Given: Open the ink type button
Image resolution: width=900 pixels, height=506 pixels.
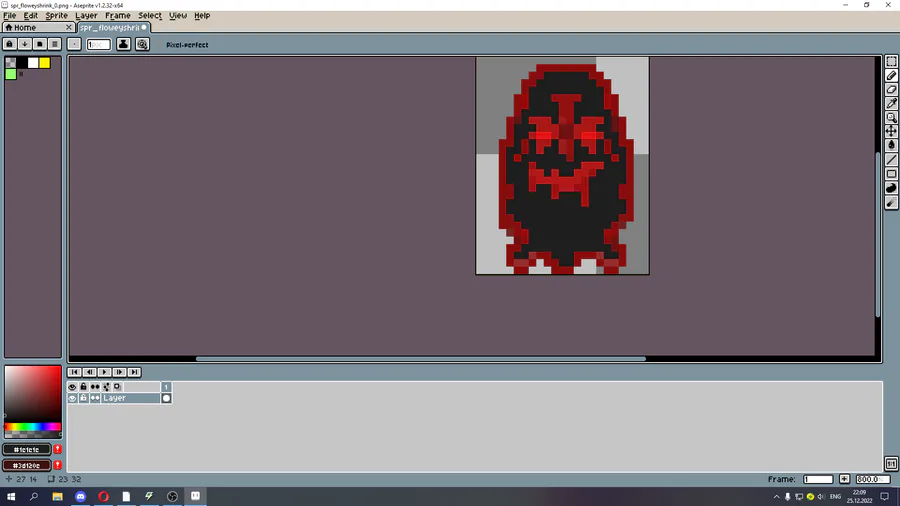Looking at the screenshot, I should coord(123,44).
